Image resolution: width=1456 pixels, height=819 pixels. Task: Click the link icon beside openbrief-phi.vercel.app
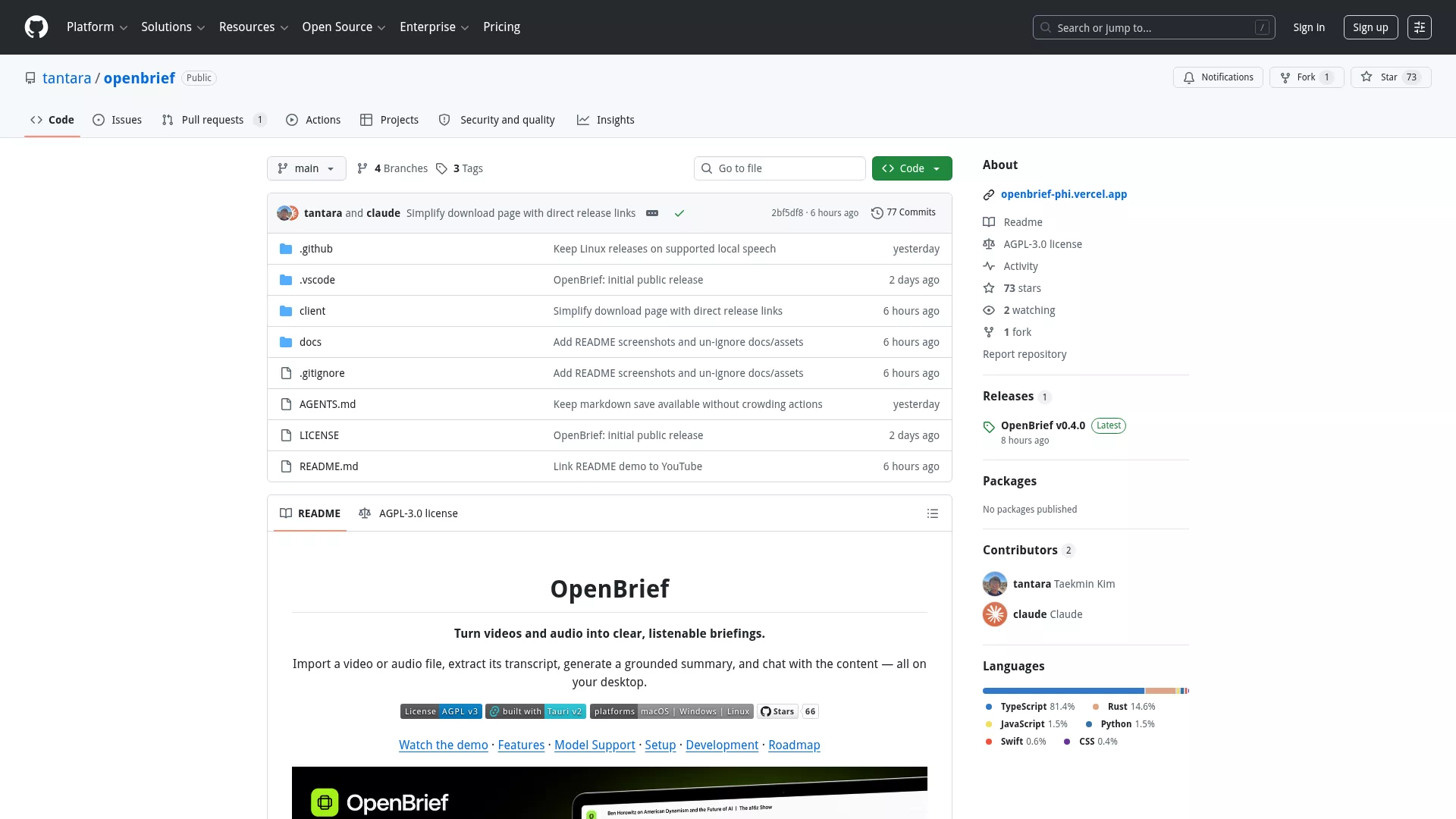pos(989,195)
